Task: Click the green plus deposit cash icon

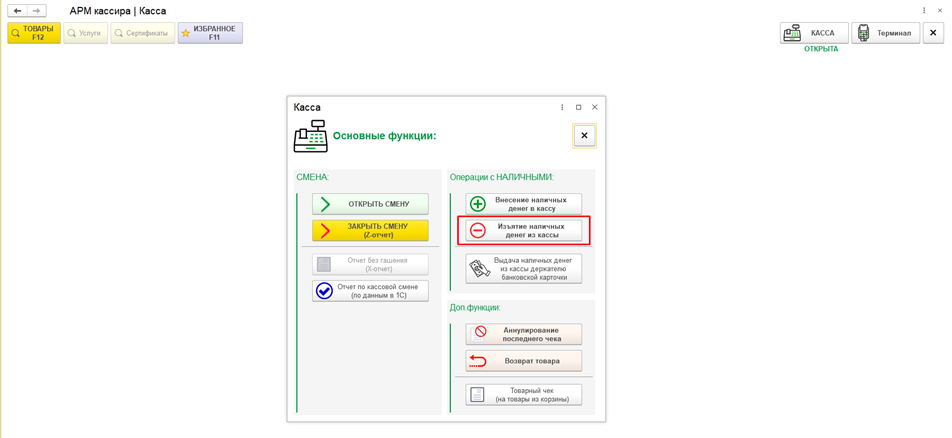Action: (x=478, y=204)
